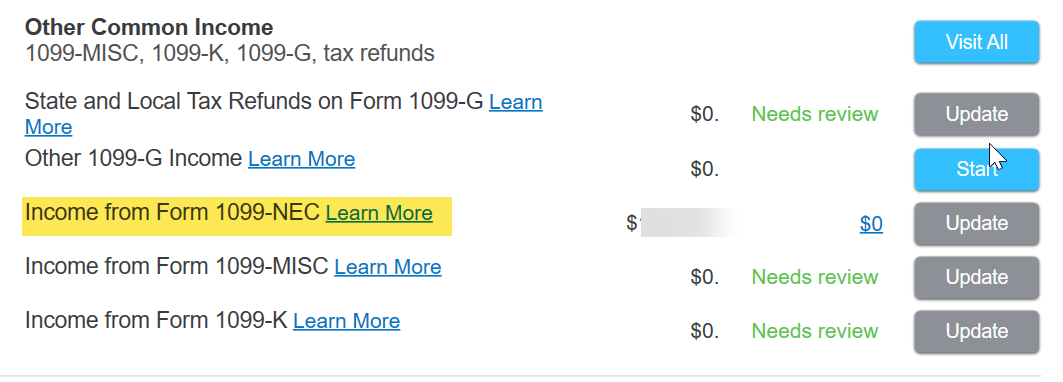The image size is (1063, 382).
Task: Open Learn More beside Form 1099-MISC
Action: 388,267
